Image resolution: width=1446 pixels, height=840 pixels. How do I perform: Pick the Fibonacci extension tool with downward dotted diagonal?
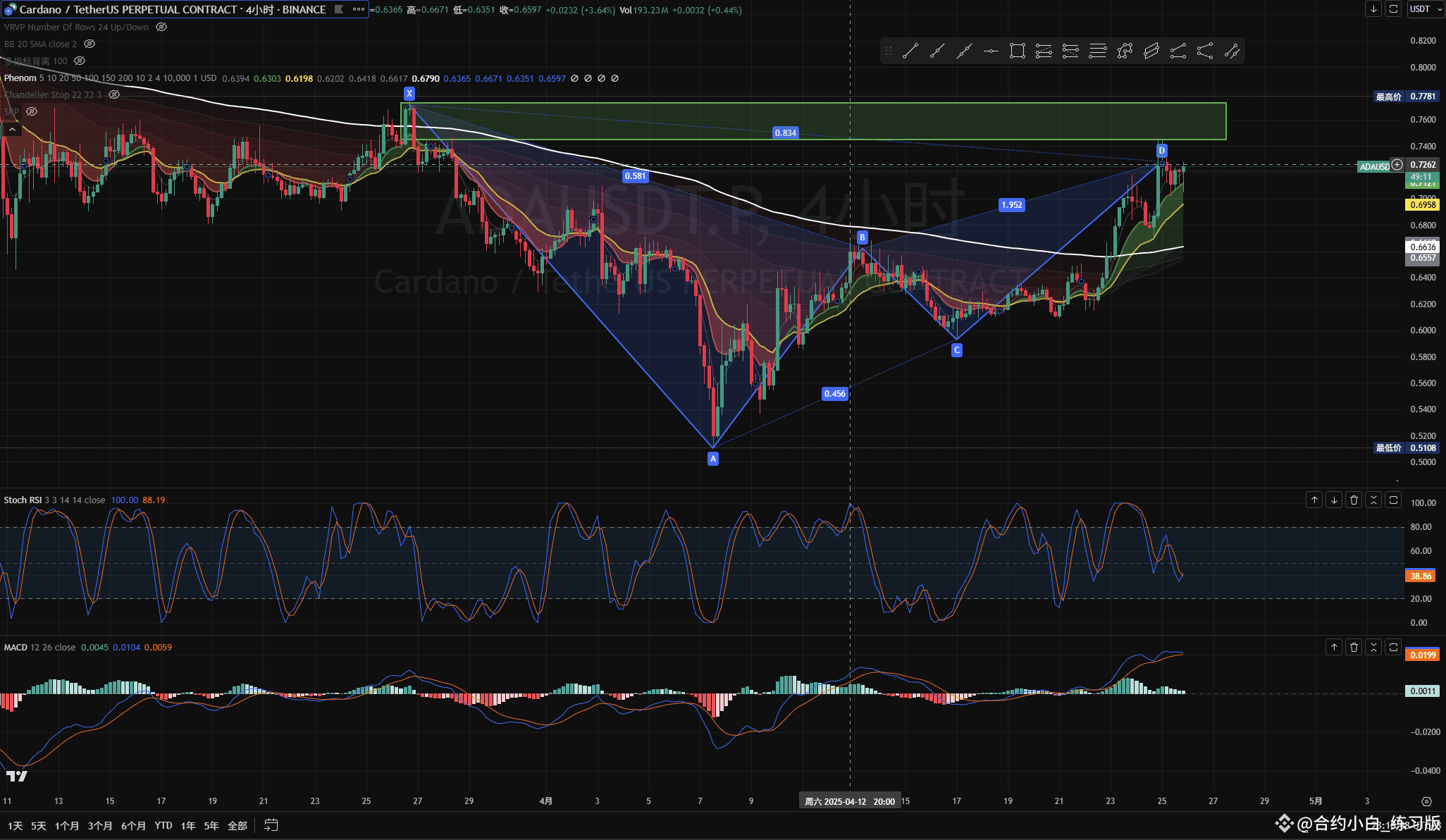pos(1071,51)
